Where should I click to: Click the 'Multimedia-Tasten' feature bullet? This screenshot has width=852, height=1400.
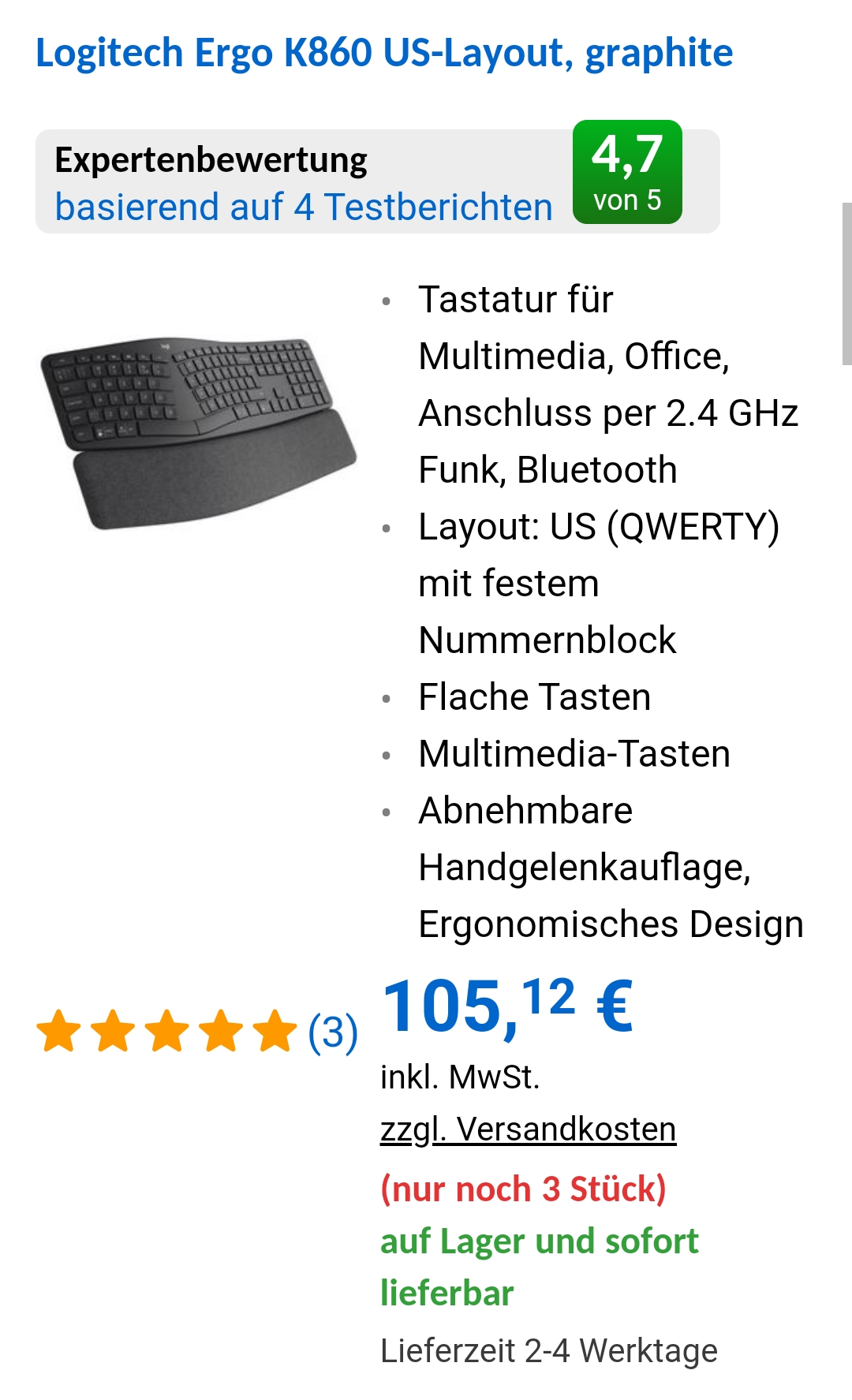point(574,754)
